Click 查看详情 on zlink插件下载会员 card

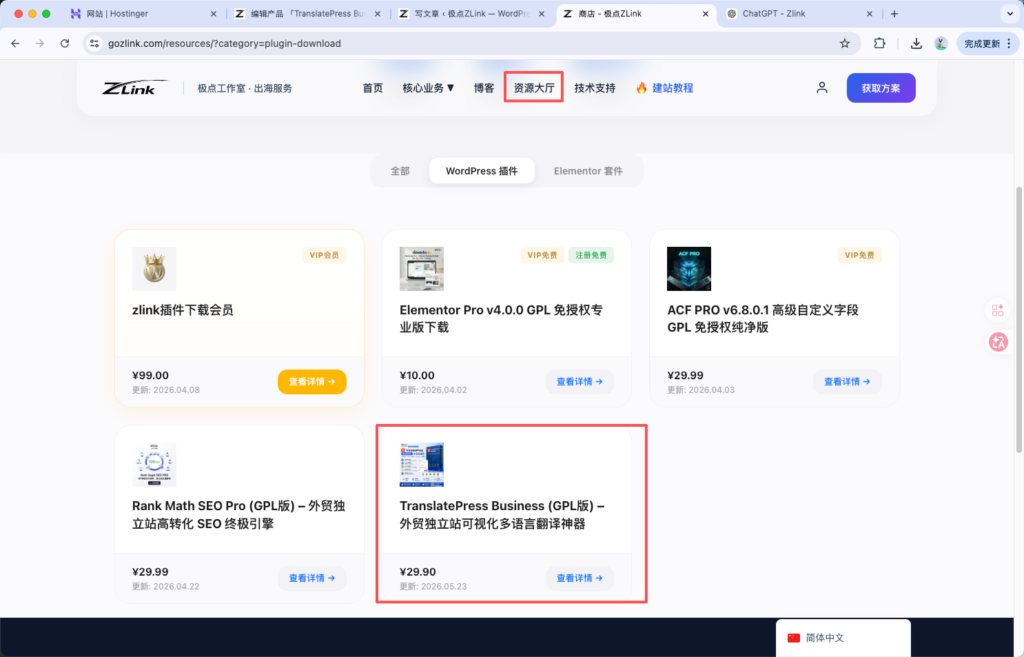(x=312, y=381)
